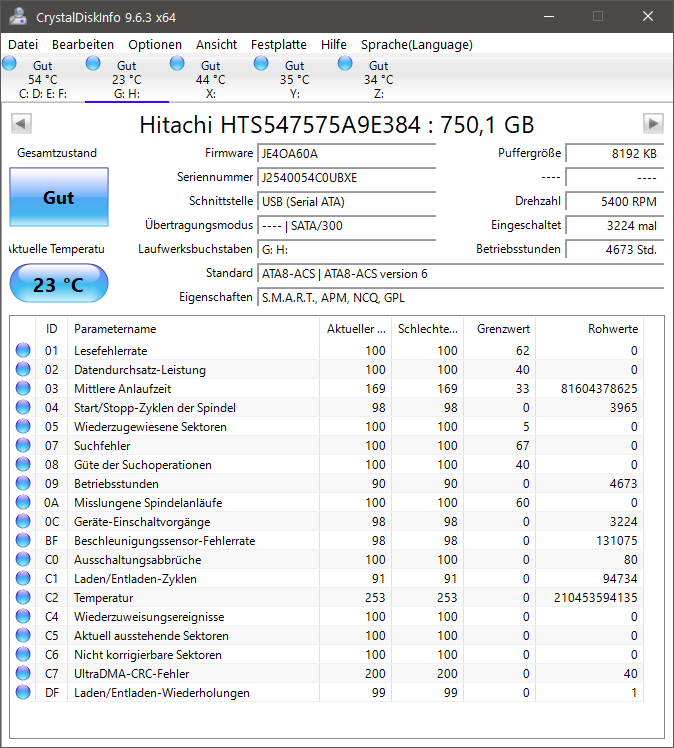Select the Mittlere Anlaufzeit parameter name
Screen dimensions: 674x748
123,389
